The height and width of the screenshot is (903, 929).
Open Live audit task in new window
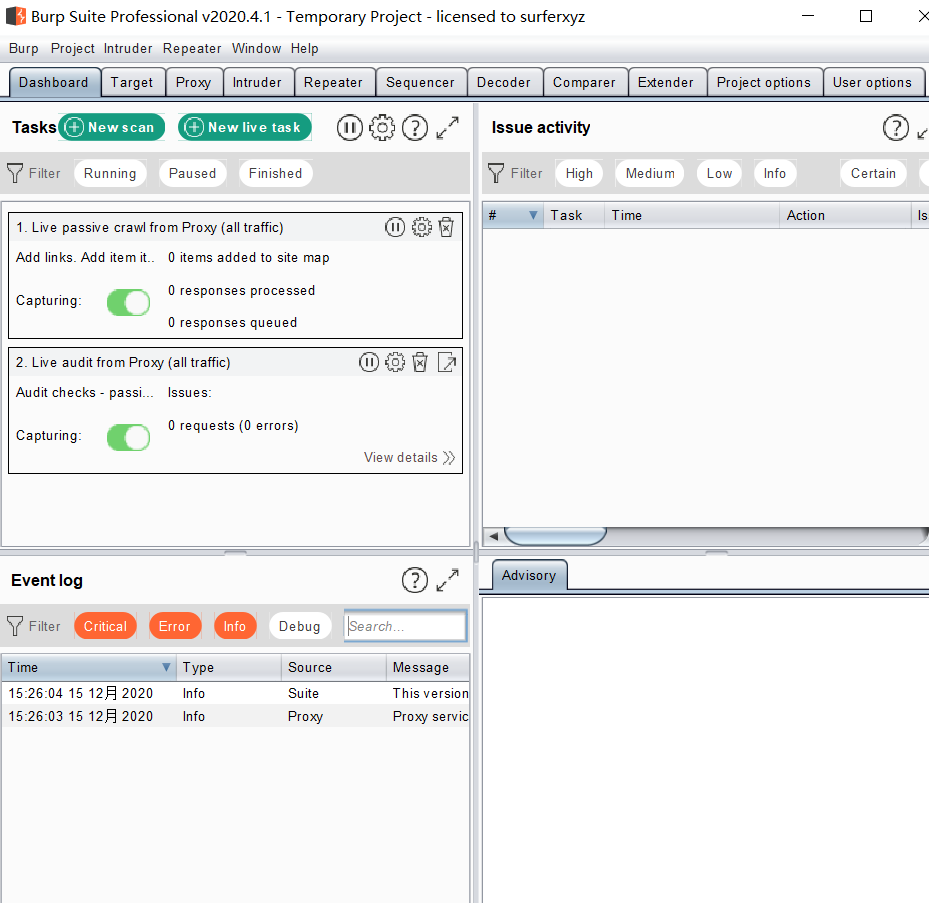point(447,362)
